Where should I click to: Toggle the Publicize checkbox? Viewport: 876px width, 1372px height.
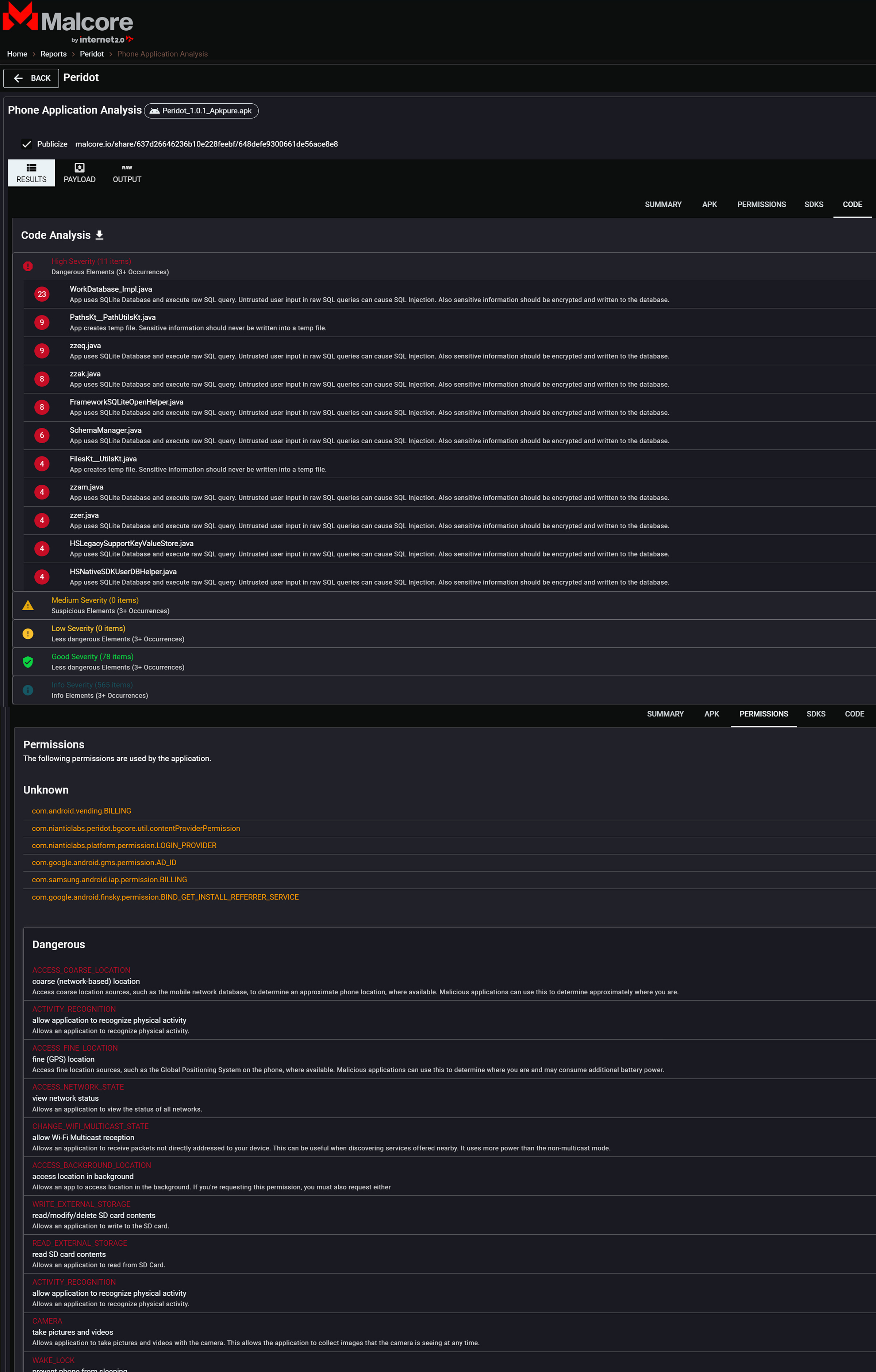click(26, 144)
